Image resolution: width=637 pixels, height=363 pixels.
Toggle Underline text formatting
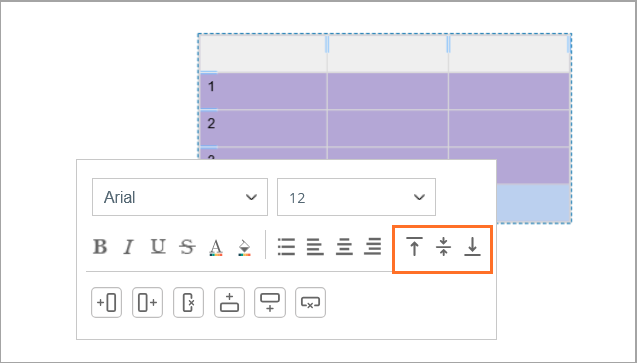pyautogui.click(x=158, y=246)
